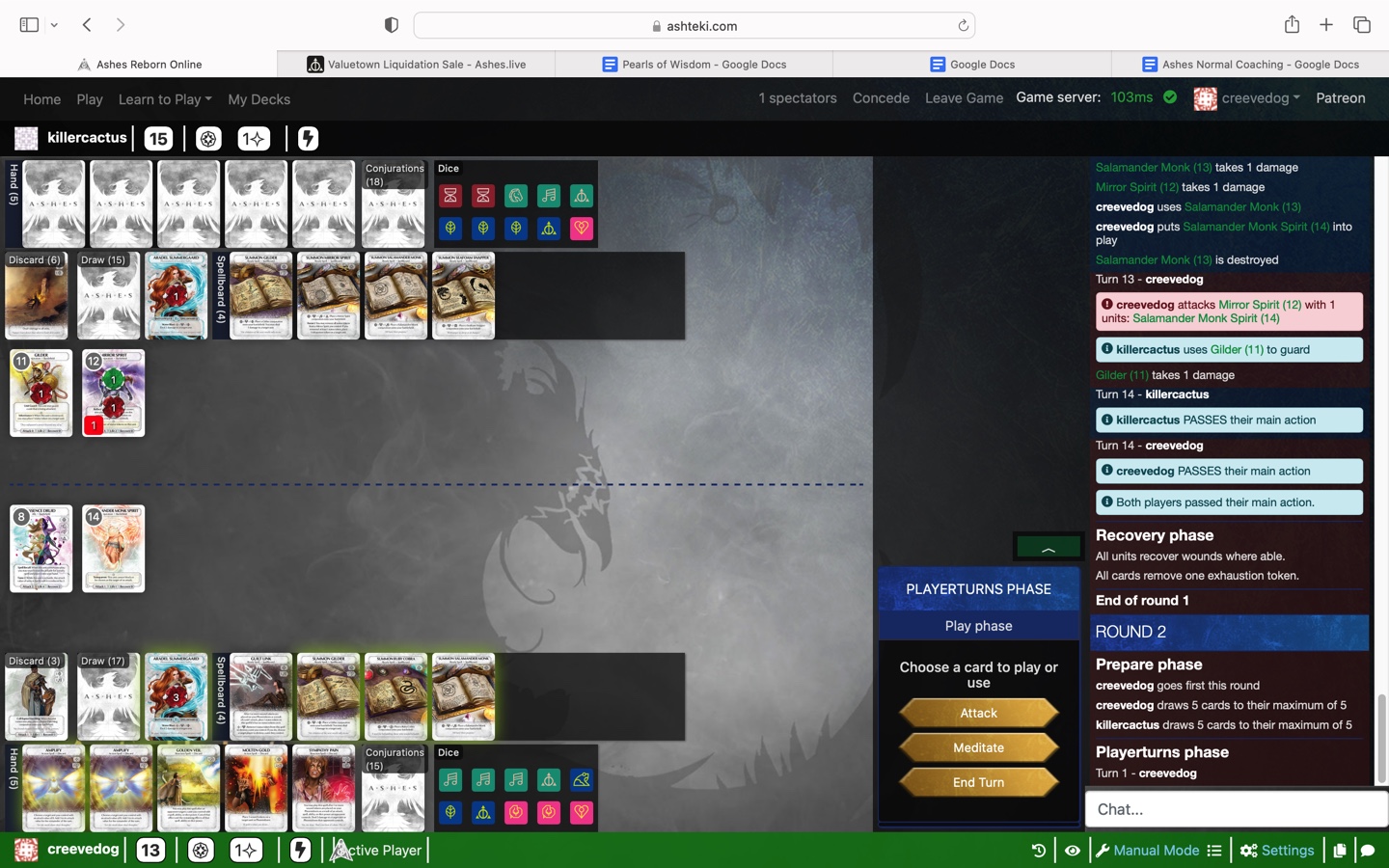1389x868 pixels.
Task: Expand your Draw (17) pile
Action: (108, 696)
